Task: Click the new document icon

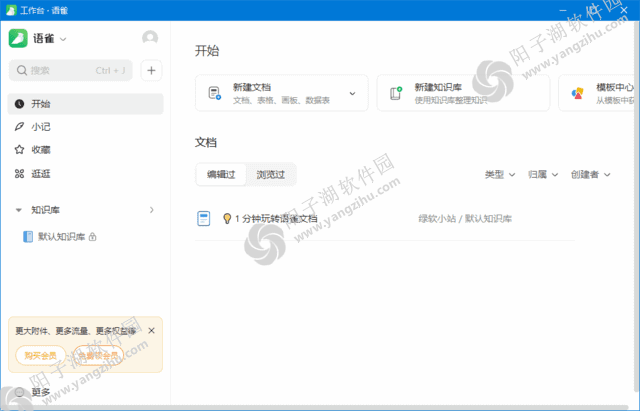Action: [x=215, y=93]
